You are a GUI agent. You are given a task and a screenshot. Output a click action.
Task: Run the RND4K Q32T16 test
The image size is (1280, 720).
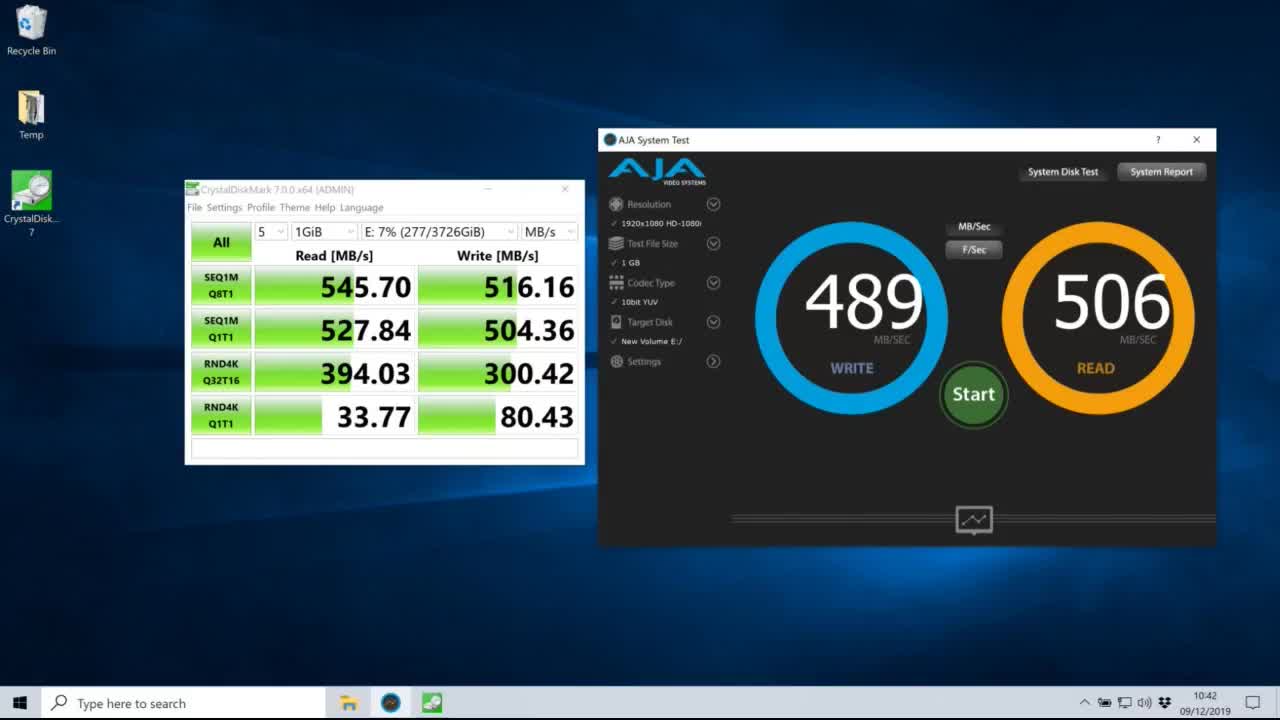pyautogui.click(x=221, y=372)
